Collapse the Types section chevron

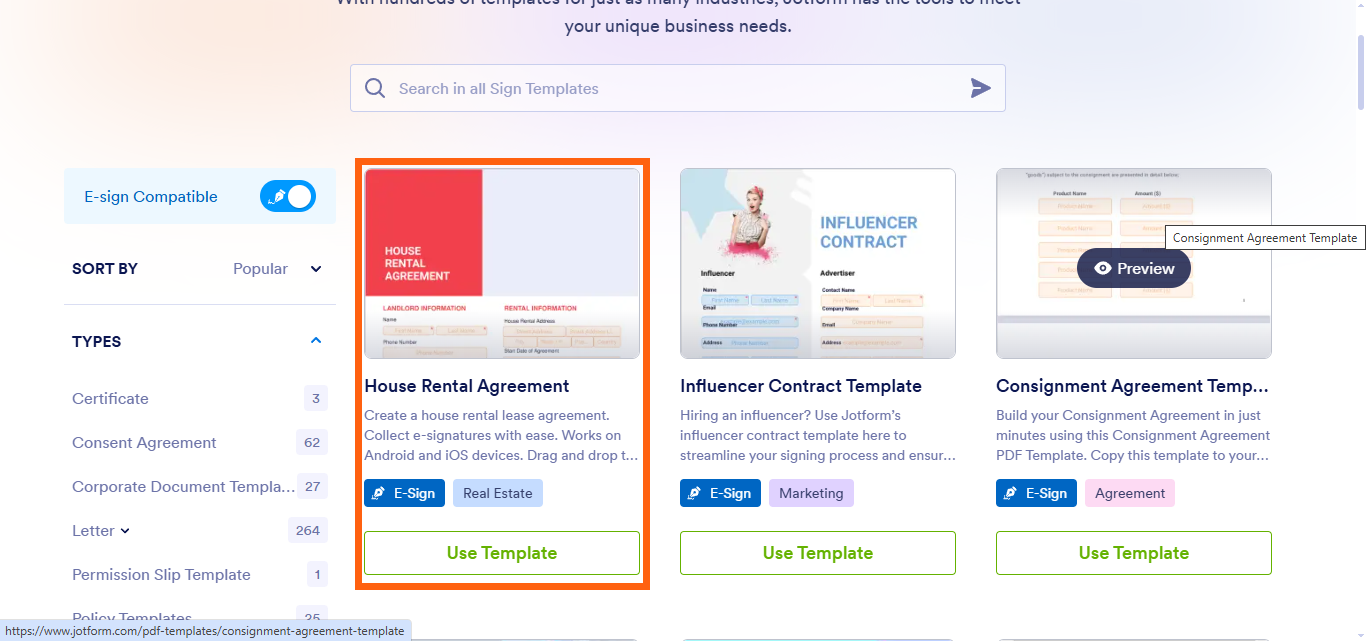point(316,341)
